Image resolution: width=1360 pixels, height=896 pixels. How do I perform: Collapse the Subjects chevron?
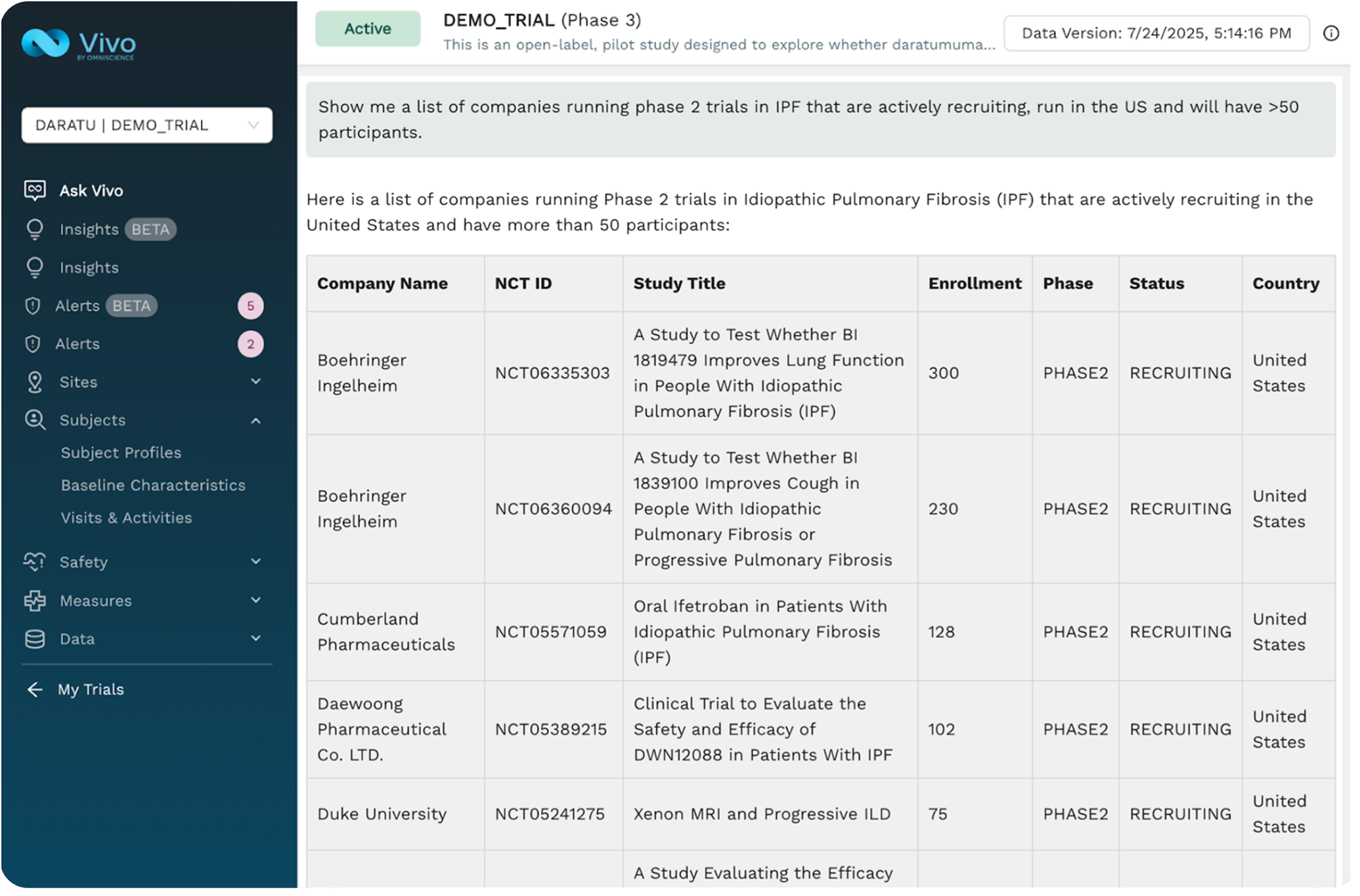click(x=256, y=420)
